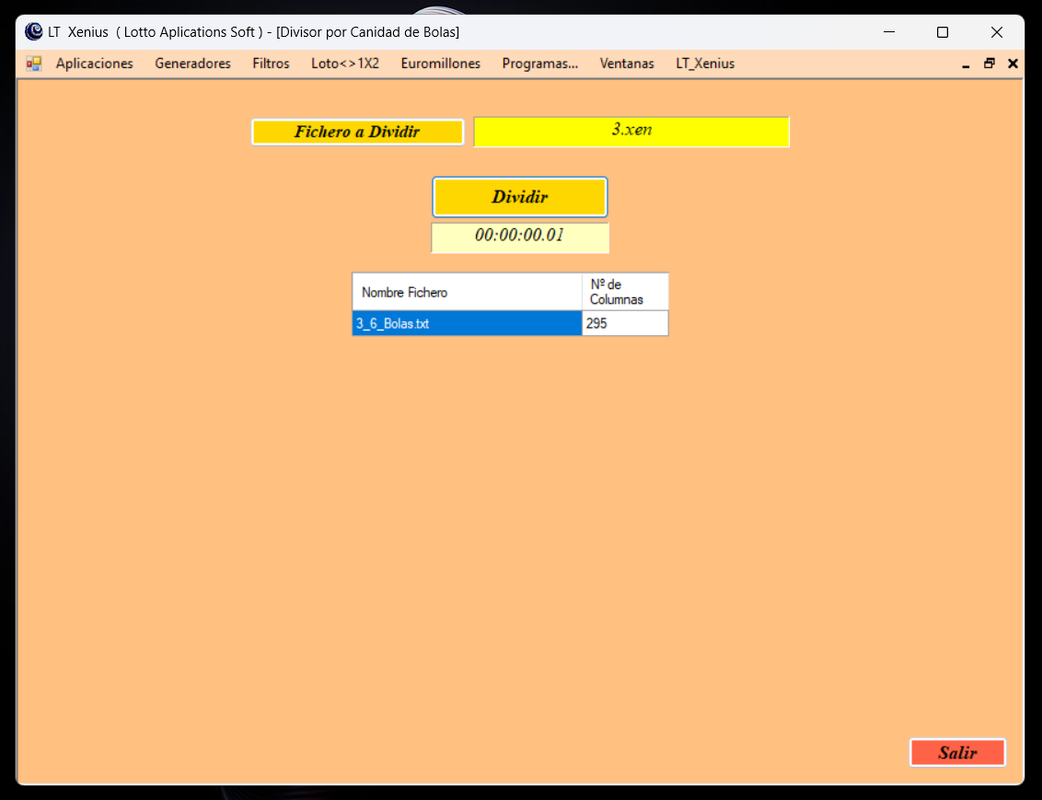Open the Programas... menu
The width and height of the screenshot is (1042, 800).
click(x=540, y=64)
